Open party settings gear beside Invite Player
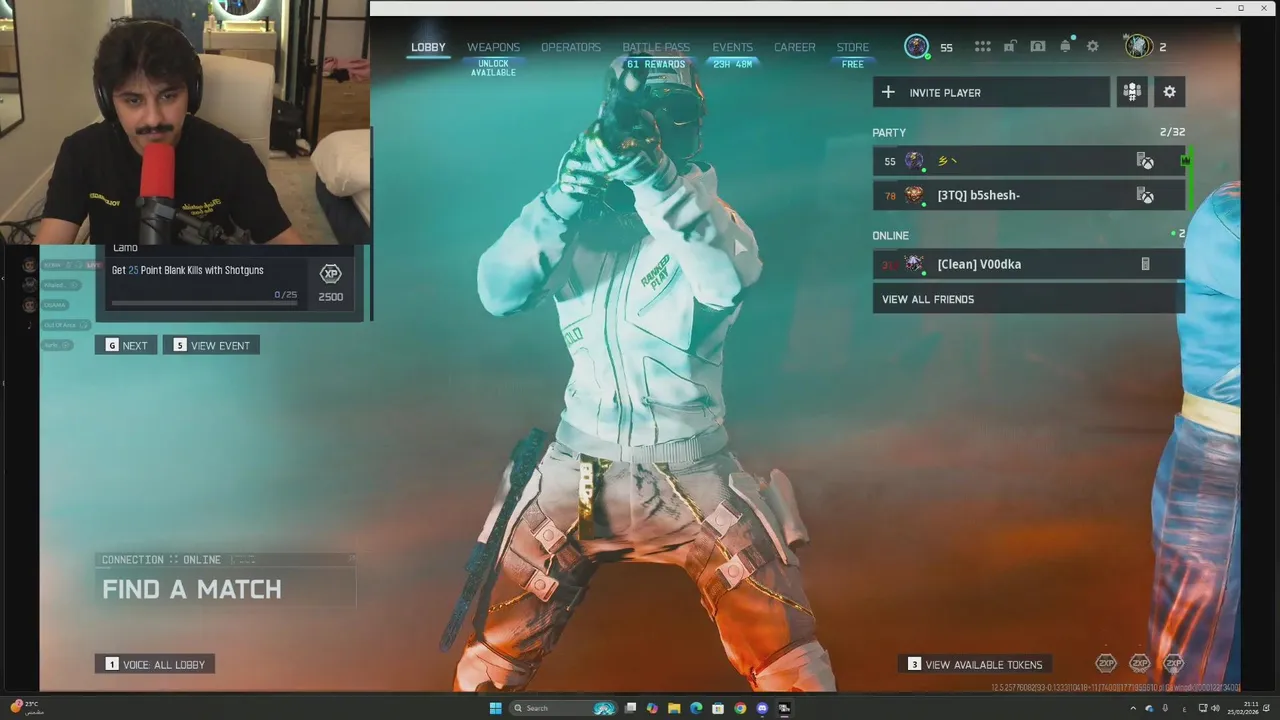This screenshot has height=720, width=1280. [x=1169, y=92]
